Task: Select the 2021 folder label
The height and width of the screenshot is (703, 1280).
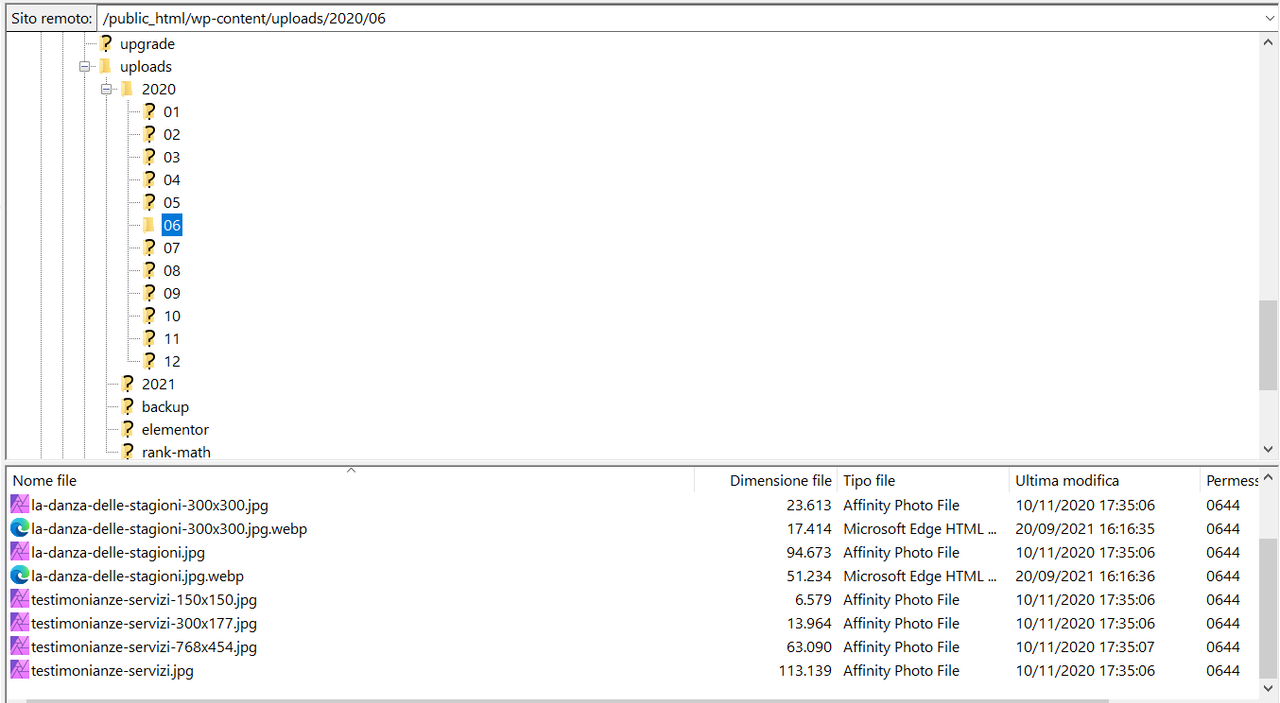Action: (158, 384)
